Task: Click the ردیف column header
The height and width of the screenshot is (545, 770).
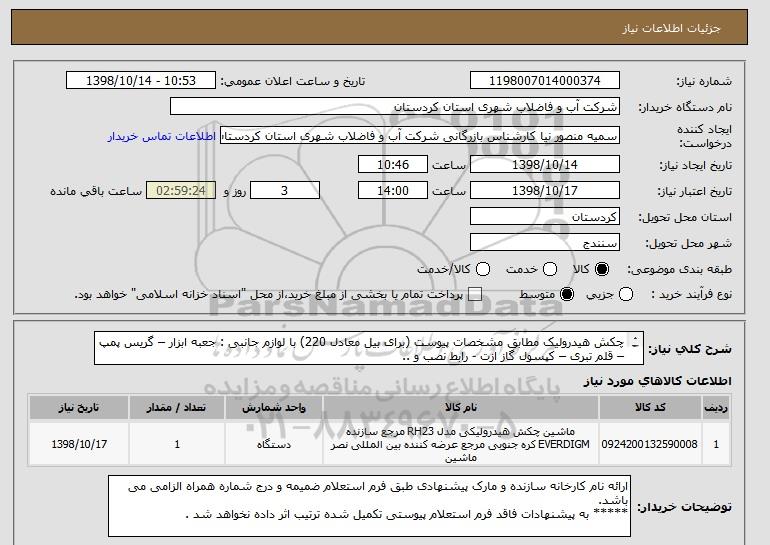Action: click(716, 408)
